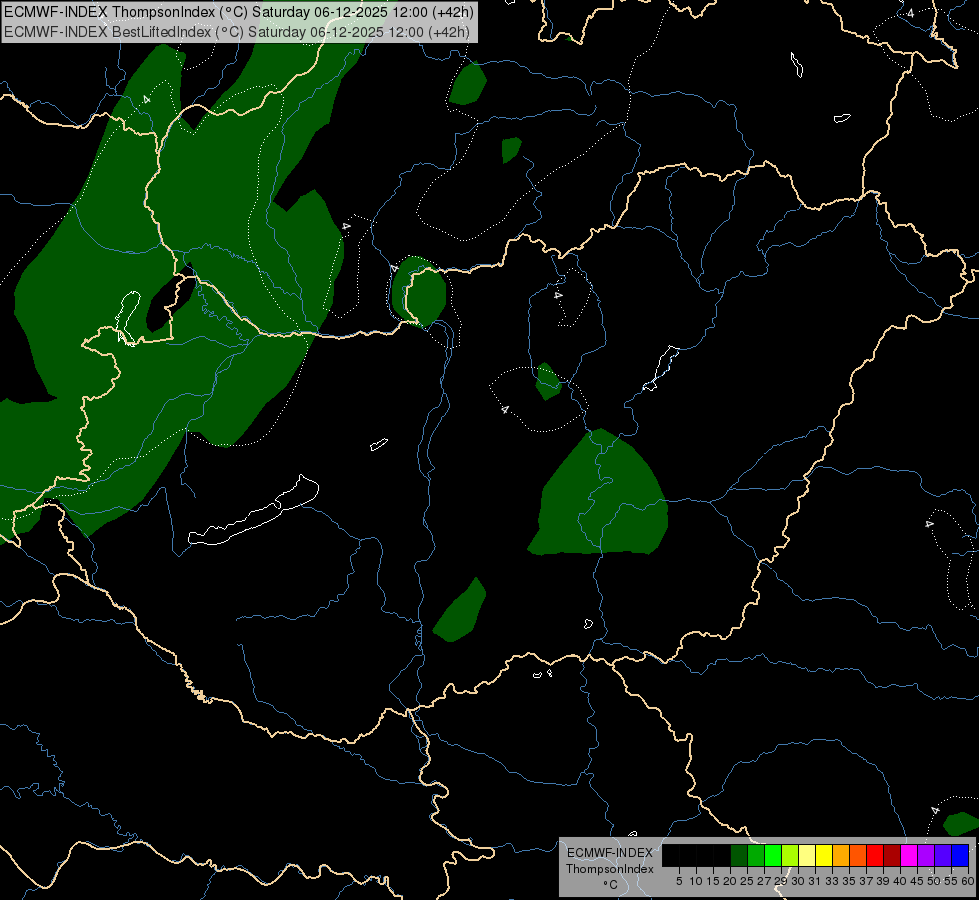979x900 pixels.
Task: Click the legend title 'ECMWF-INDEX'
Action: pyautogui.click(x=610, y=853)
